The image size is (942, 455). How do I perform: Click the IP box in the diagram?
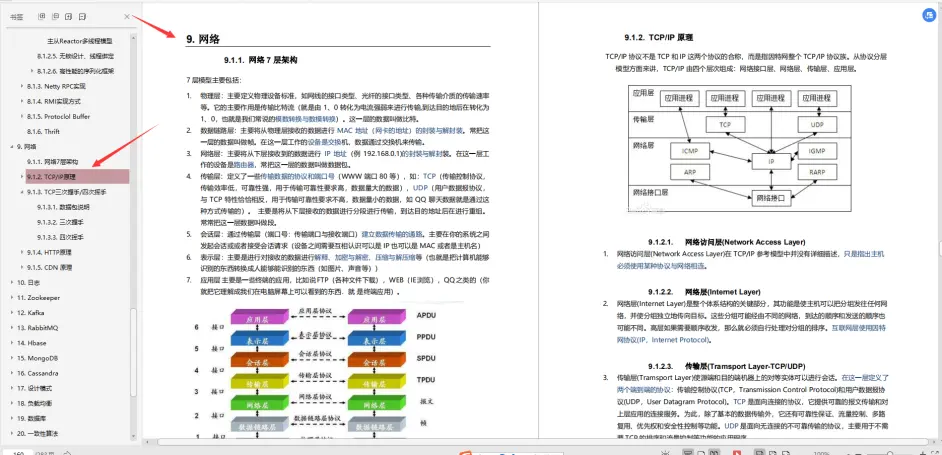pos(771,161)
